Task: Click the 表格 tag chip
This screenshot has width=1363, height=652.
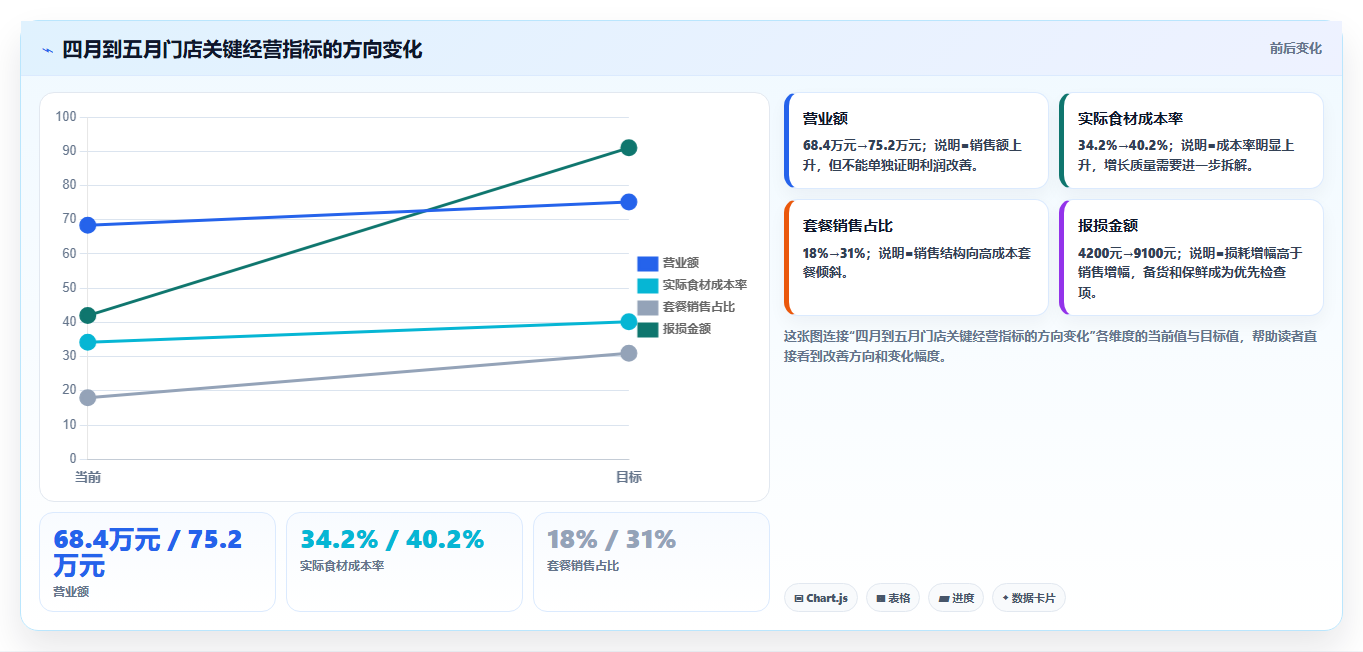Action: [x=893, y=598]
